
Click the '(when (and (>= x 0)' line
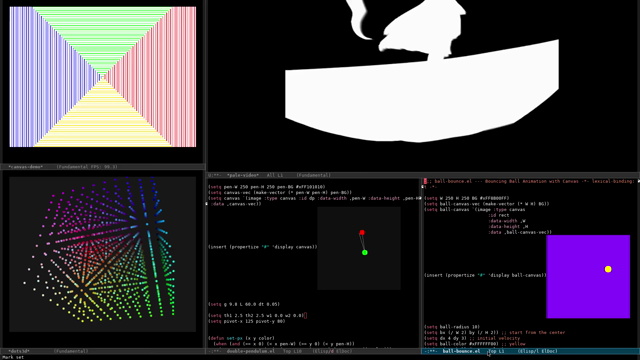(284, 344)
